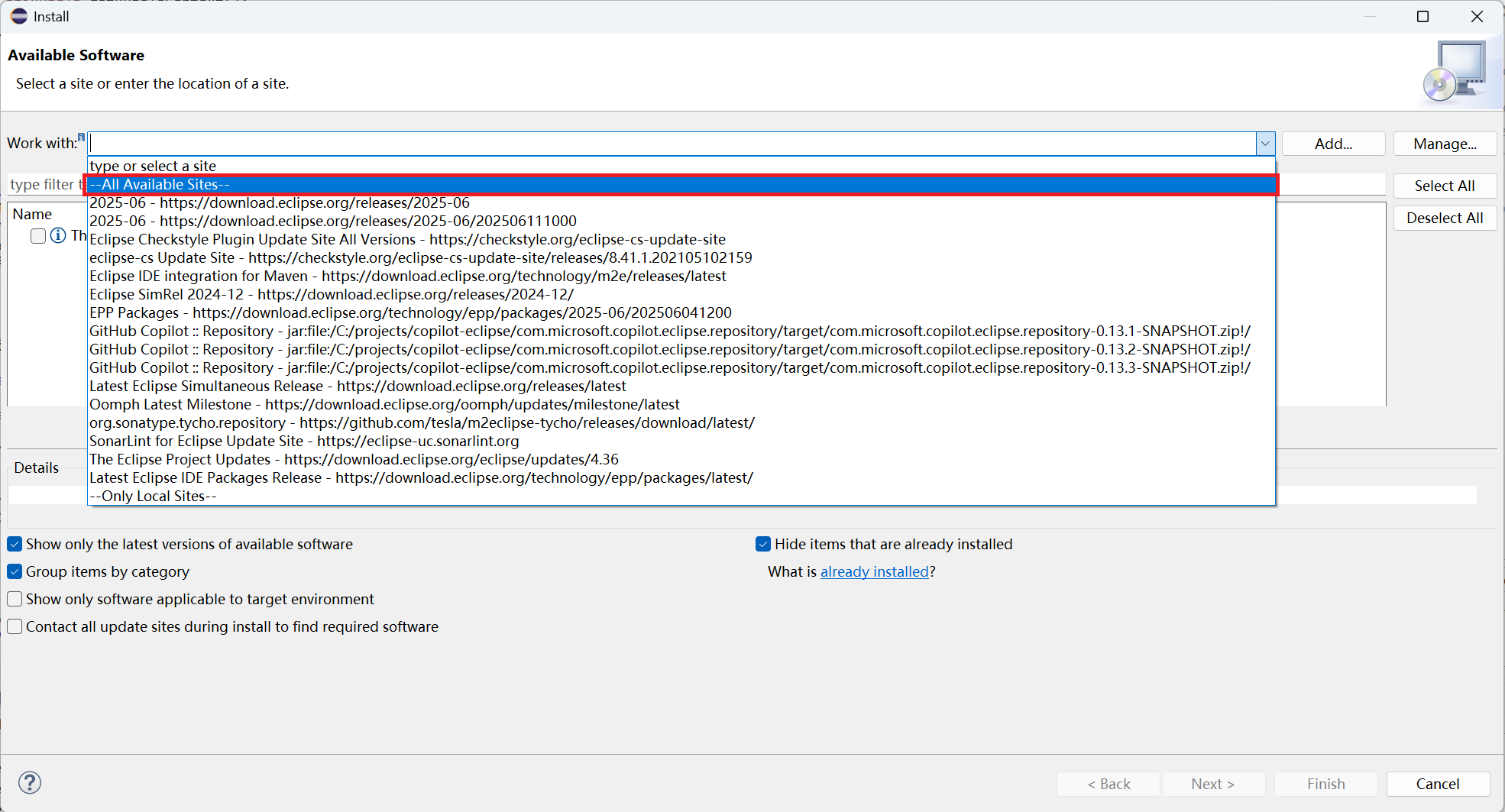Click the info icon in the Name list
This screenshot has height=812, width=1505.
tap(58, 235)
